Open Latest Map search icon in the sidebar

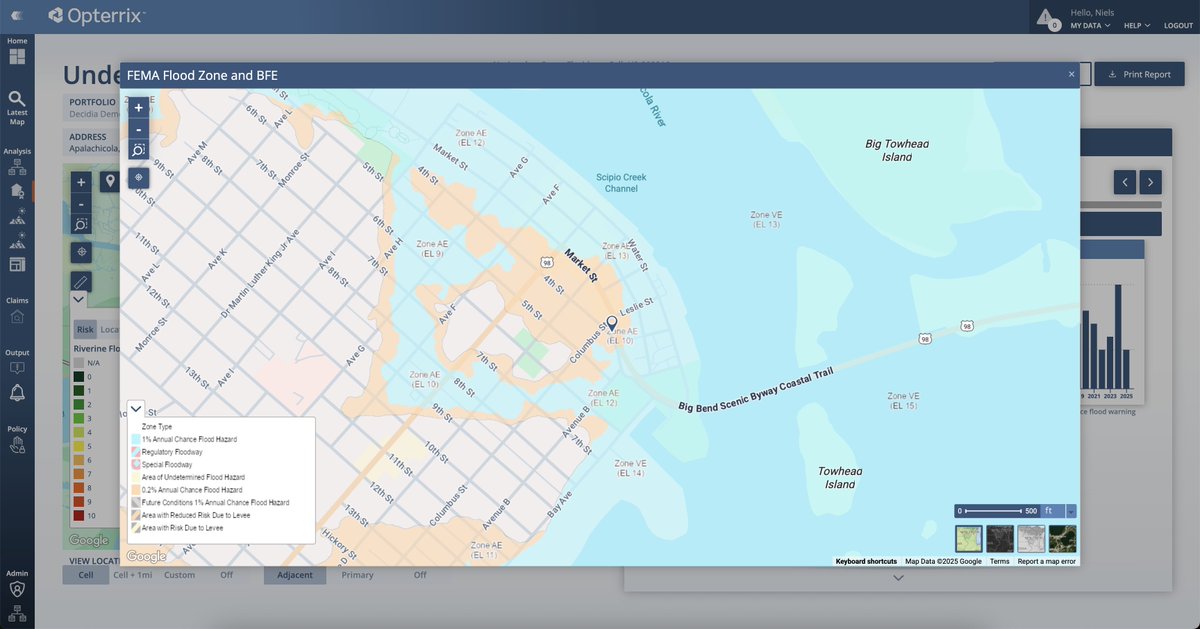pyautogui.click(x=17, y=98)
